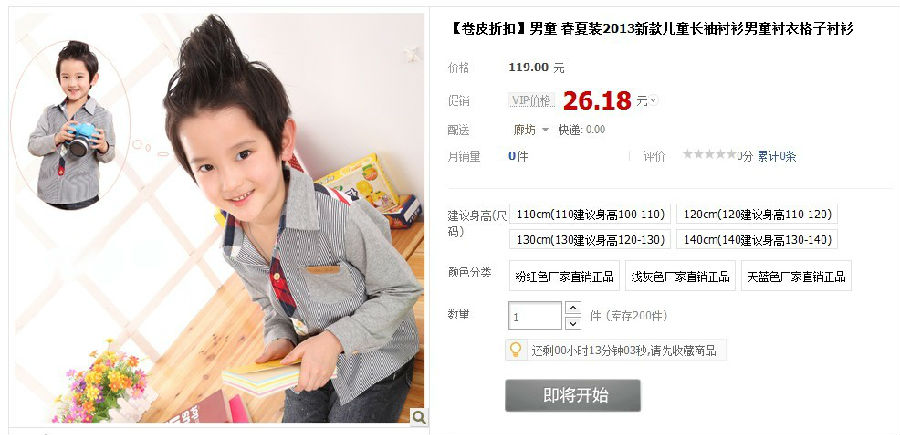Click the product title text
Screen dimensions: 900x435
tap(650, 29)
